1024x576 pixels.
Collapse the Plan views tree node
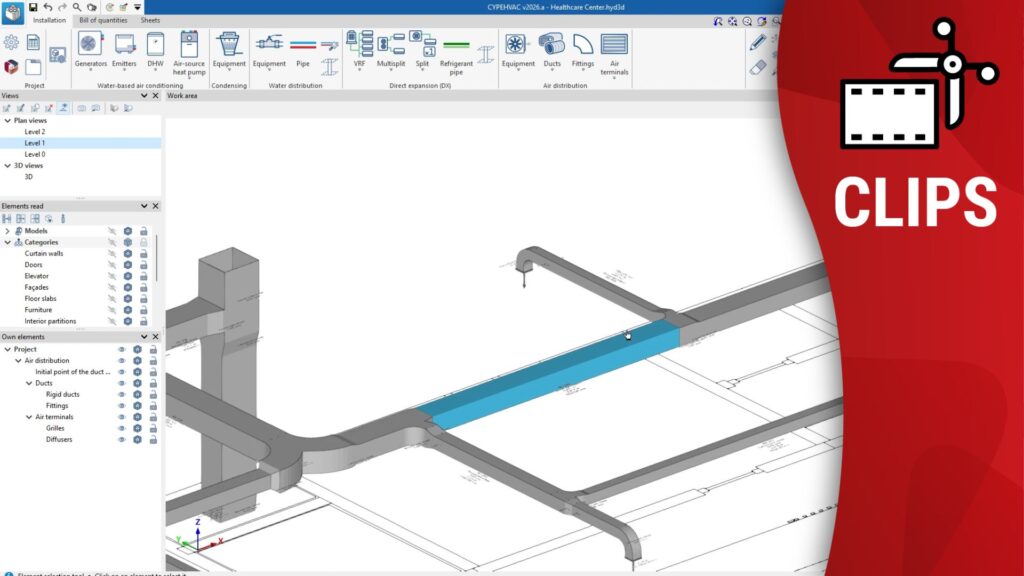pos(8,120)
